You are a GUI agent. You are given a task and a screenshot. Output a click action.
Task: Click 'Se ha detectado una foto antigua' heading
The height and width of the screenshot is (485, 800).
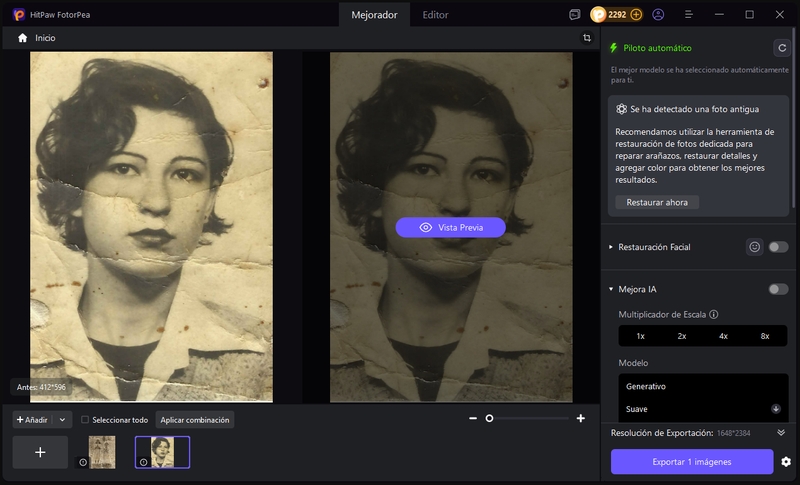(694, 109)
